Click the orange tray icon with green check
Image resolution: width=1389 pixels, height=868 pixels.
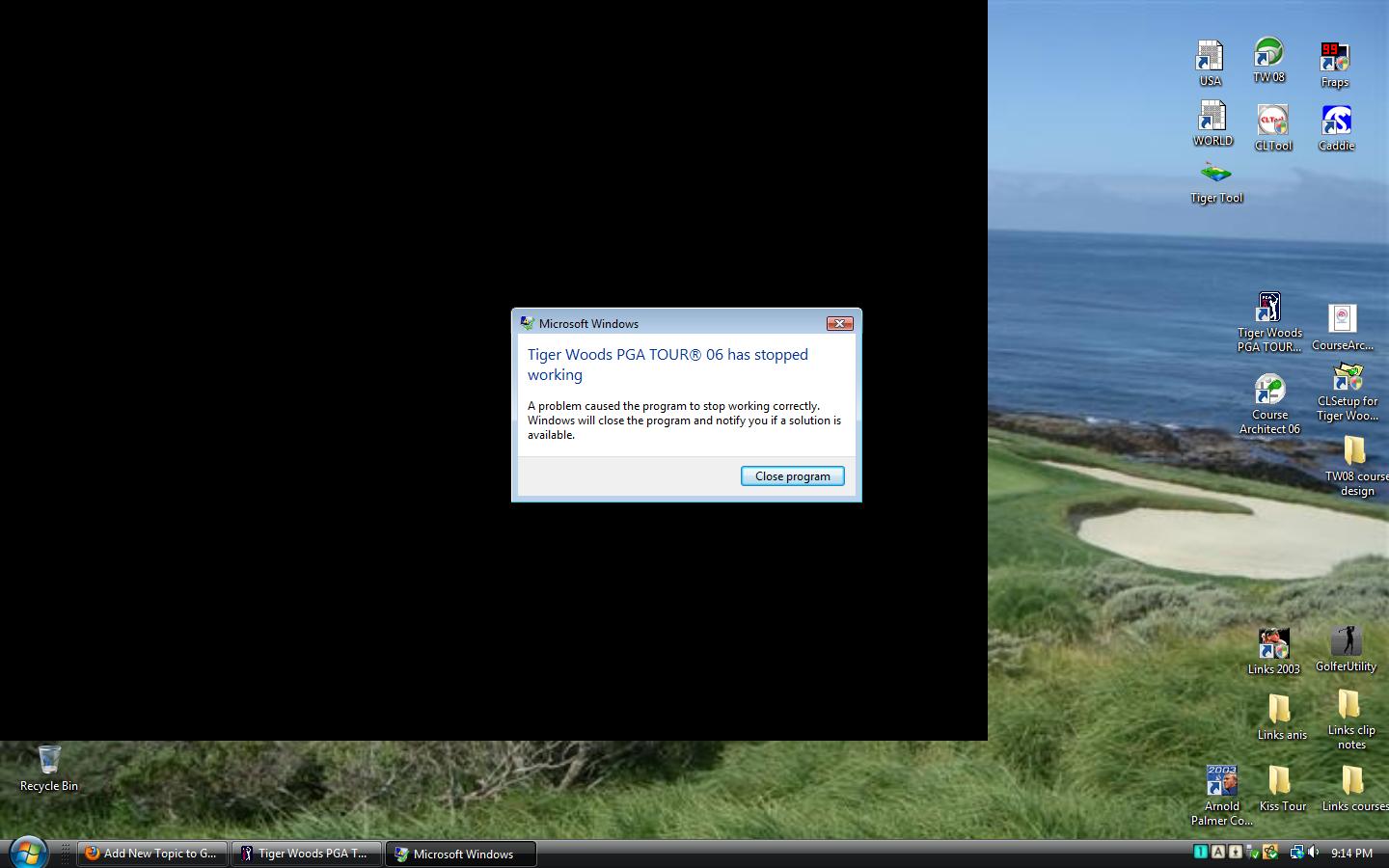tap(1270, 852)
